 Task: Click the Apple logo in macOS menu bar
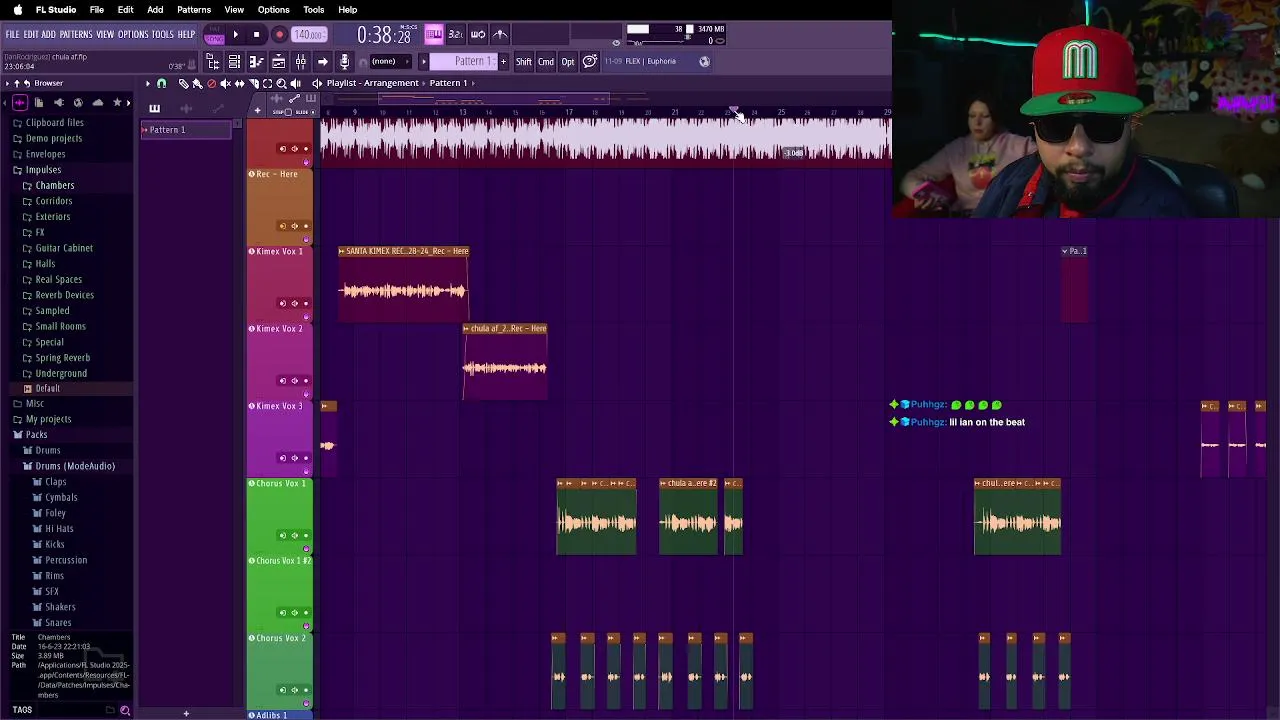(x=17, y=9)
